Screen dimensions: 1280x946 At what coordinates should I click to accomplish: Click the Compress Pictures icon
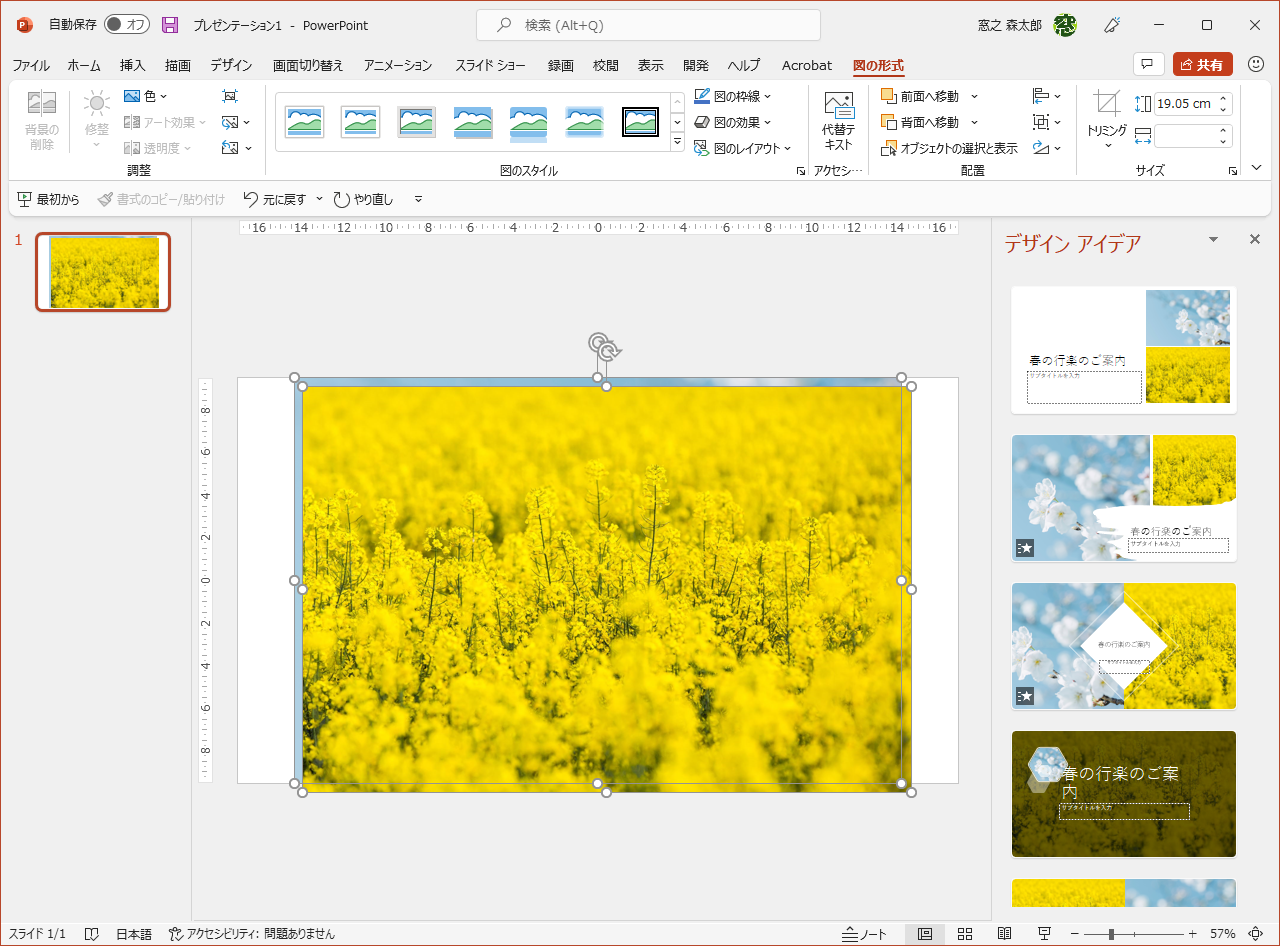click(x=230, y=96)
